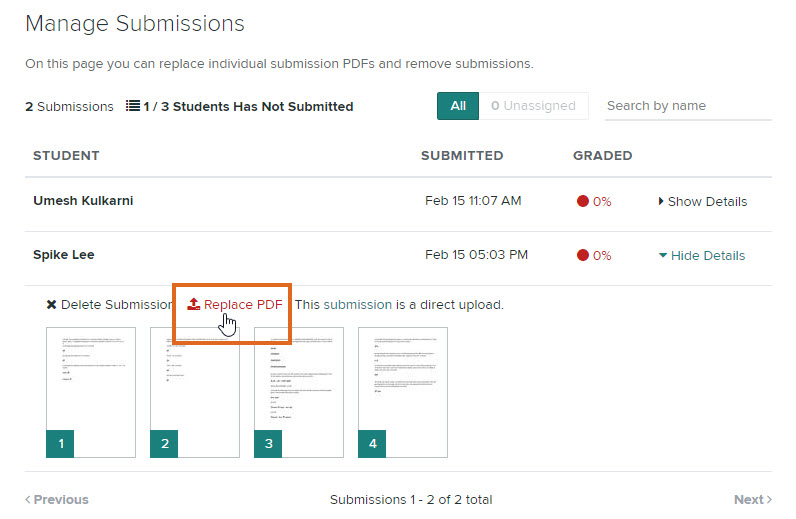Select the All filter button
Screen dimensions: 796x519
(x=458, y=106)
